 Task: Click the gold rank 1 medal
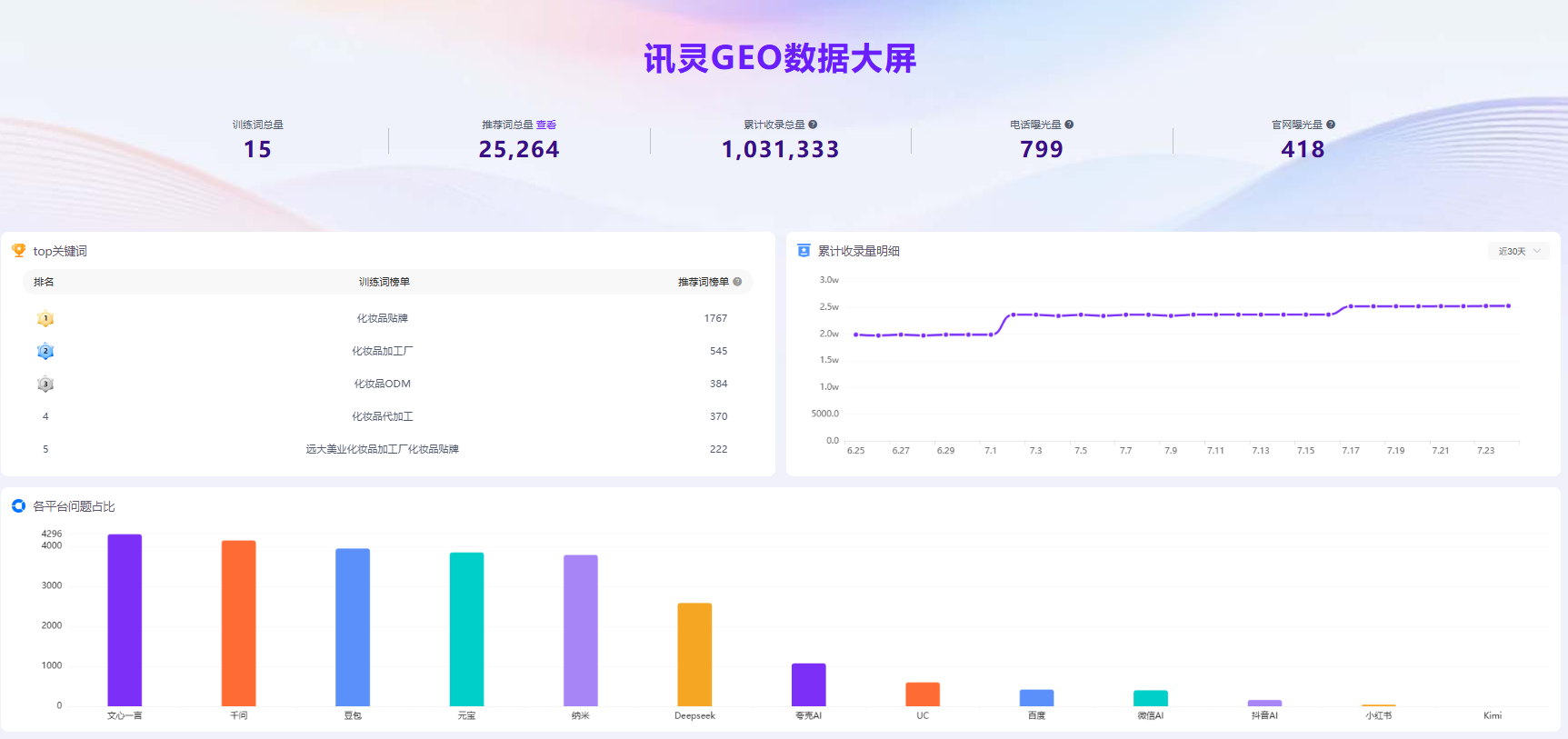pyautogui.click(x=45, y=318)
